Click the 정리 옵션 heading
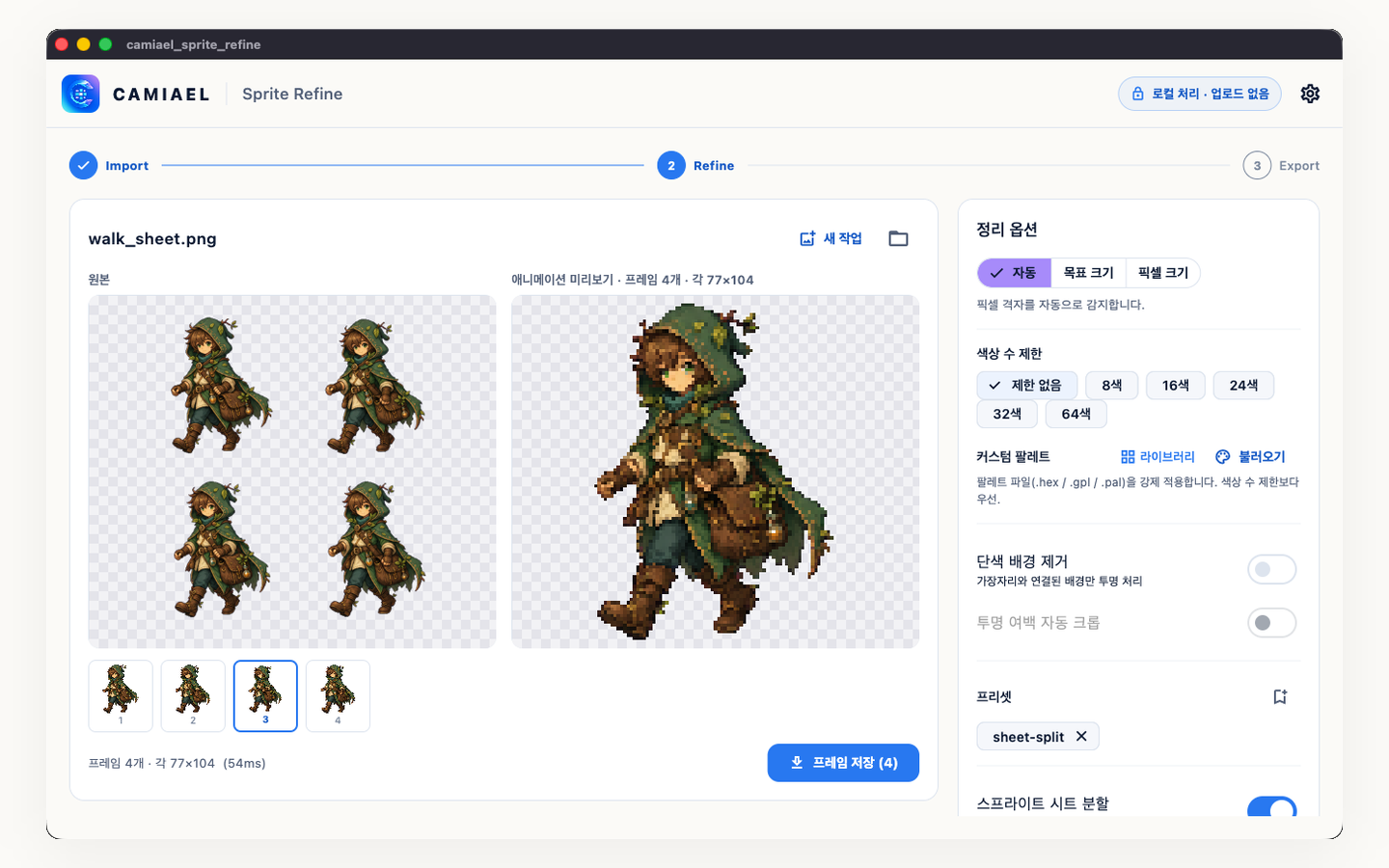This screenshot has width=1389, height=868. [x=1007, y=230]
